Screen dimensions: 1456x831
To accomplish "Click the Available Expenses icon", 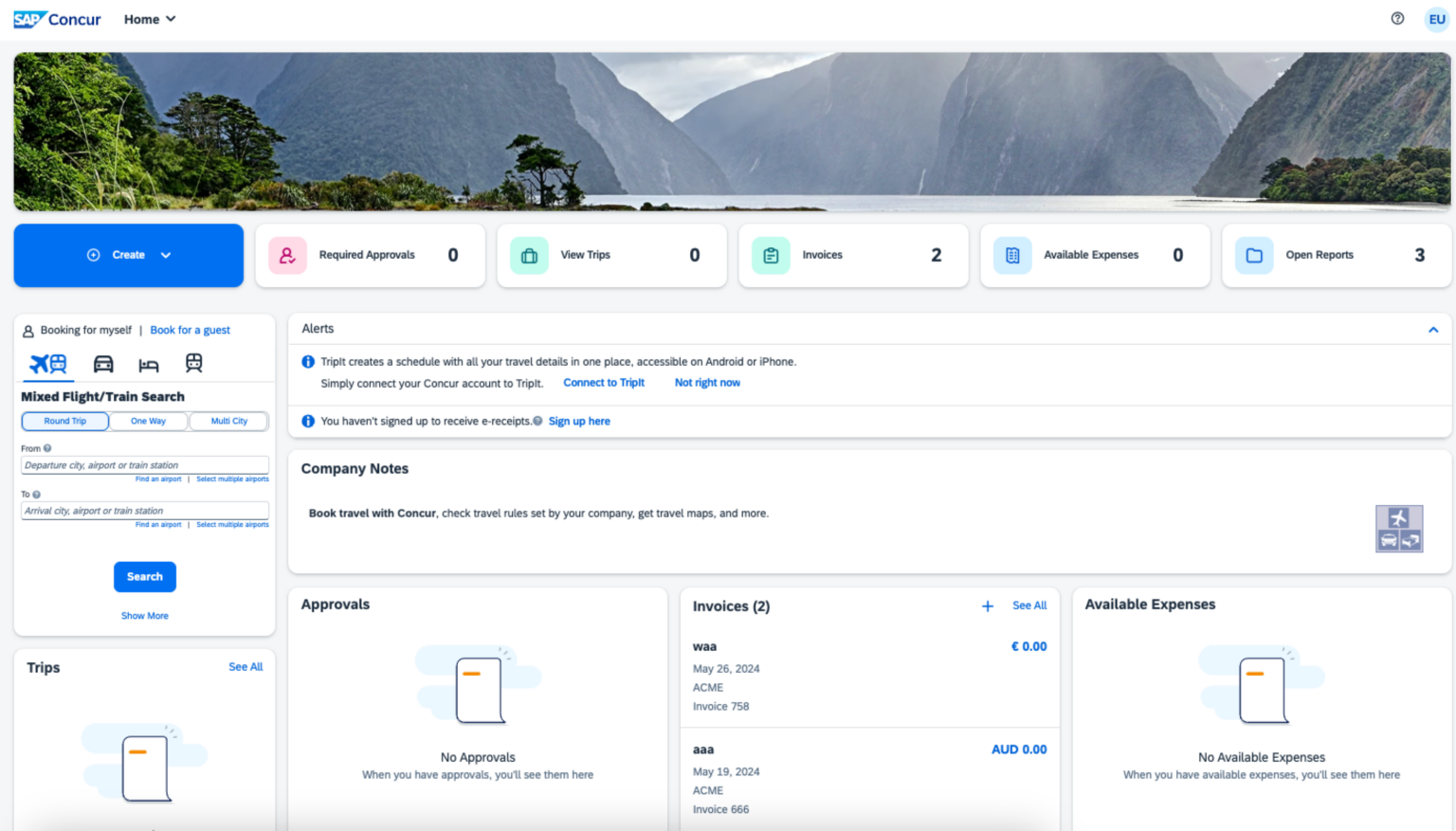I will click(1012, 255).
